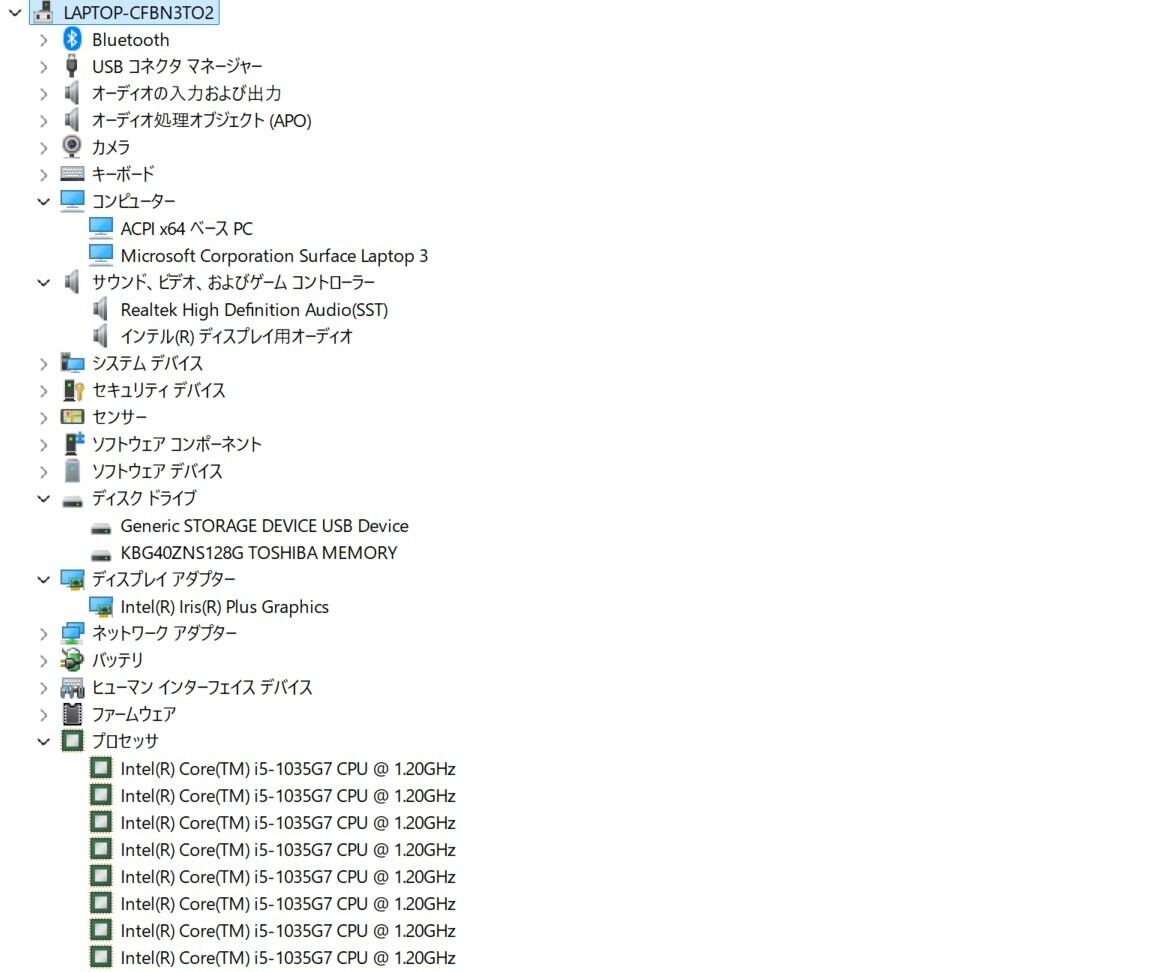Select the Microsoft Corporation Surface Laptop 3 text
Image resolution: width=1161 pixels, height=972 pixels.
tap(274, 255)
